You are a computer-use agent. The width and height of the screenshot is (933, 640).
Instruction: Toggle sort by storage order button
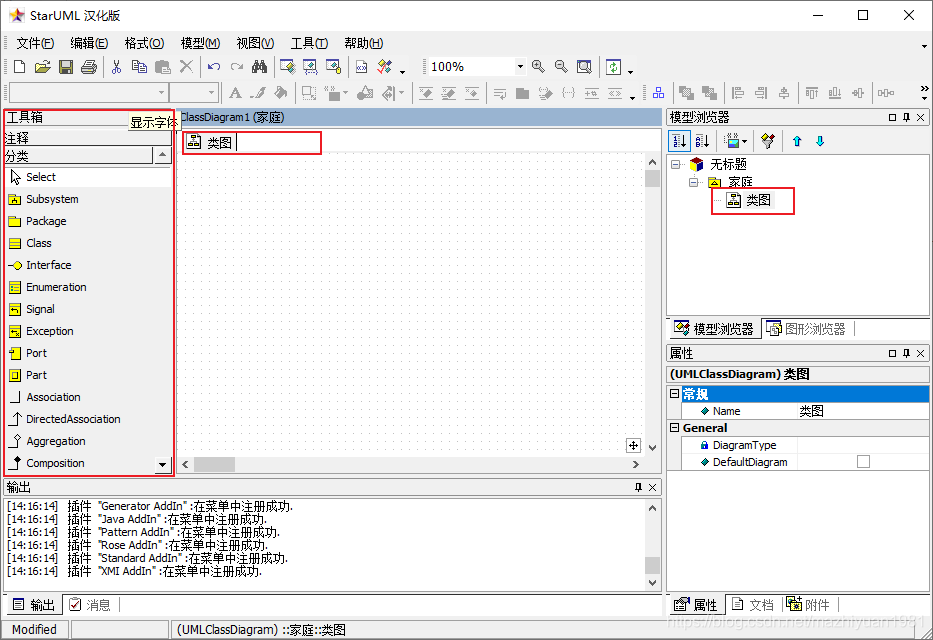point(679,141)
